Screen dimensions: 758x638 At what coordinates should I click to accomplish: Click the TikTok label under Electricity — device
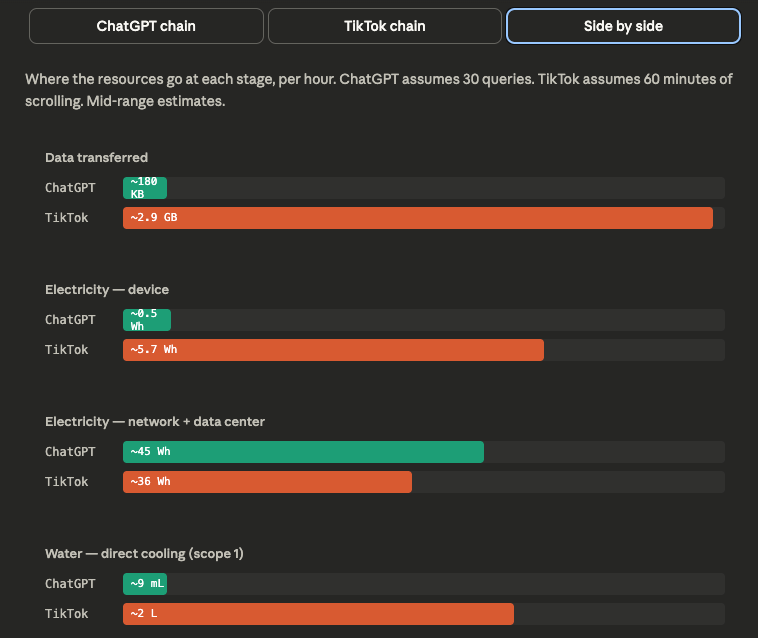coord(66,350)
